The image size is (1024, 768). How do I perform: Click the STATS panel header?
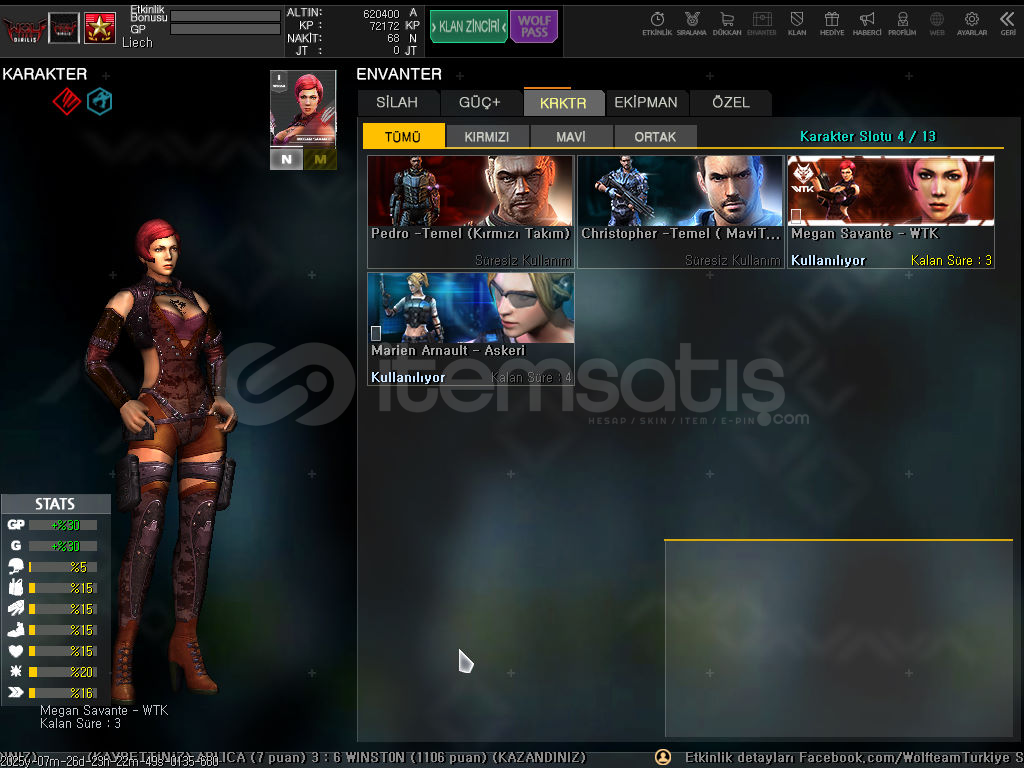click(x=56, y=504)
